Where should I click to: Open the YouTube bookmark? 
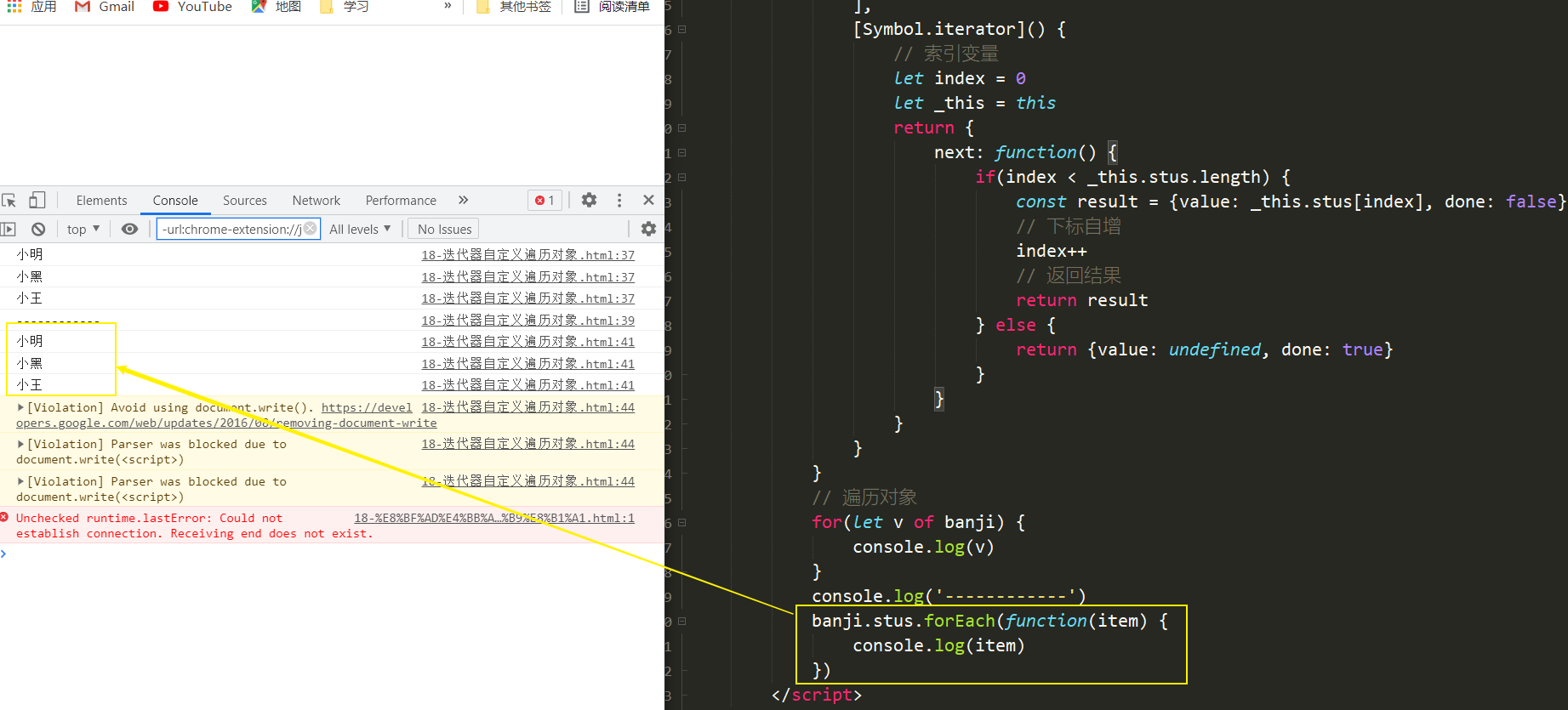tap(192, 6)
